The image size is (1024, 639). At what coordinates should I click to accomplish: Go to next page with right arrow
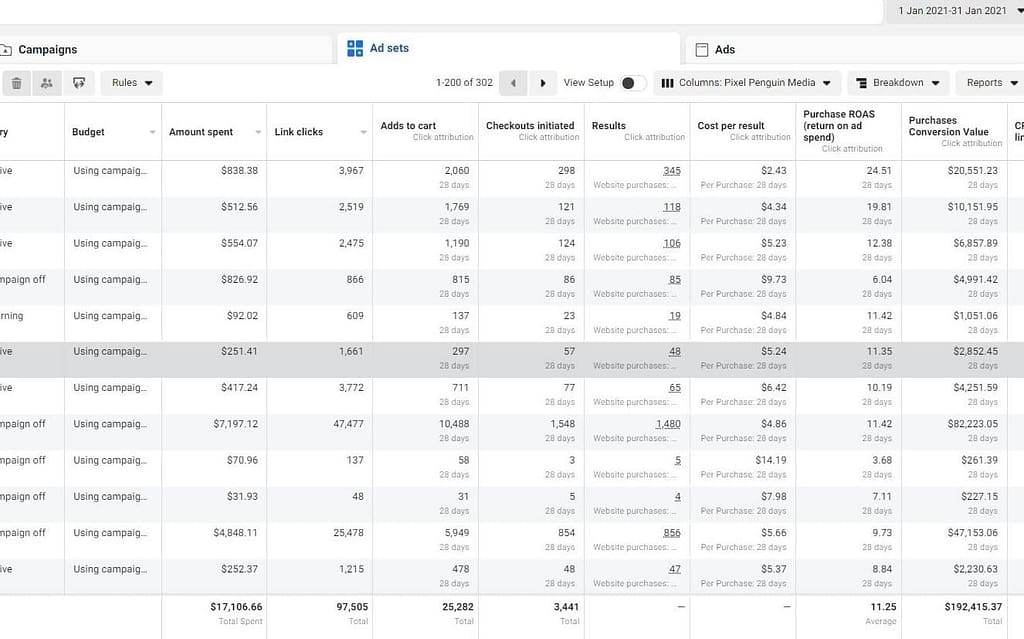point(542,83)
